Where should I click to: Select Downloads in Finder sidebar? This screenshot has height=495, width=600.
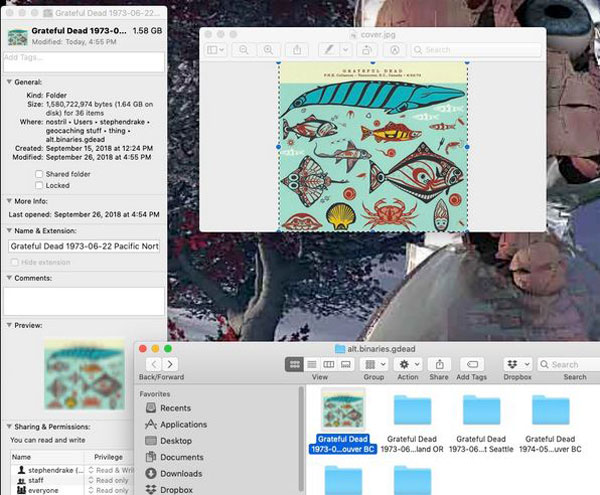180,473
